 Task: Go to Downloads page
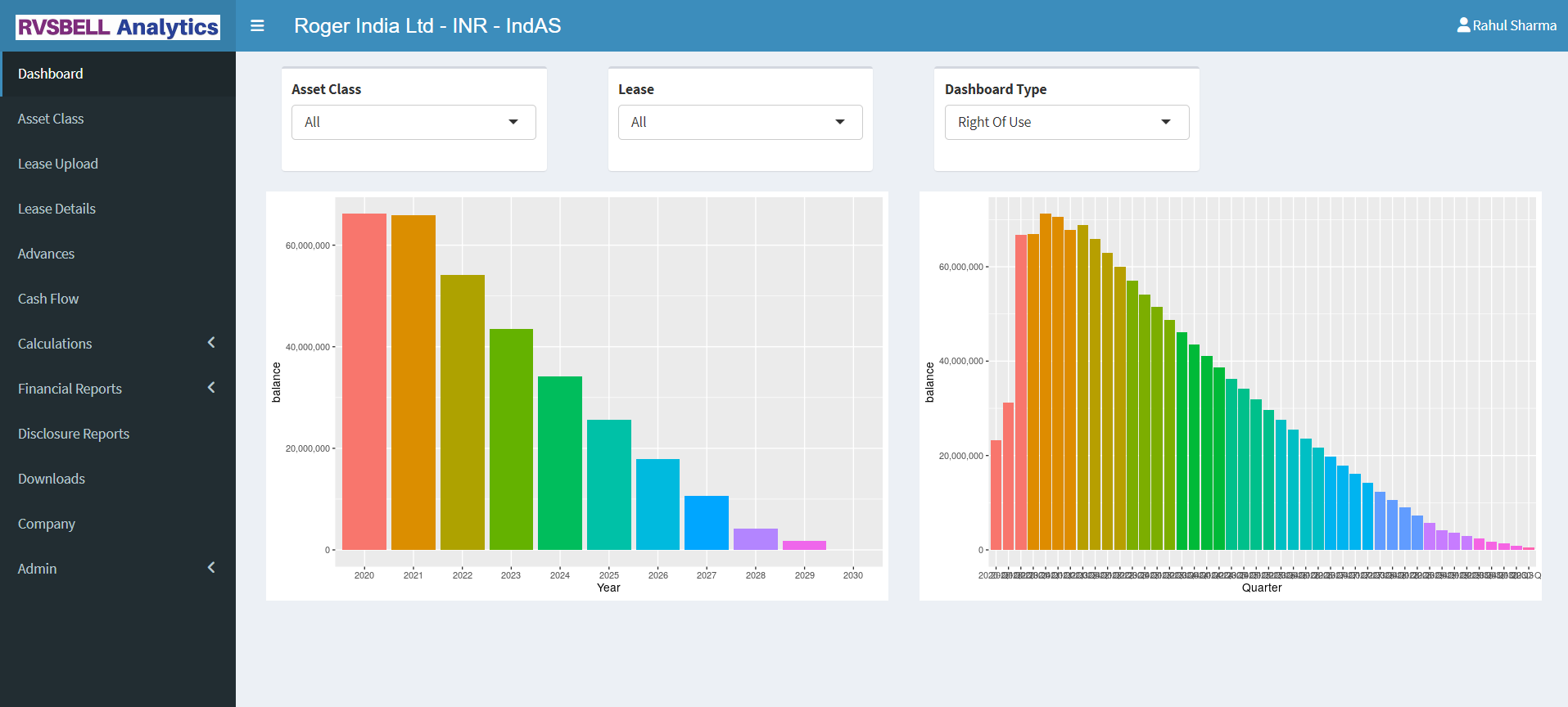tap(52, 479)
